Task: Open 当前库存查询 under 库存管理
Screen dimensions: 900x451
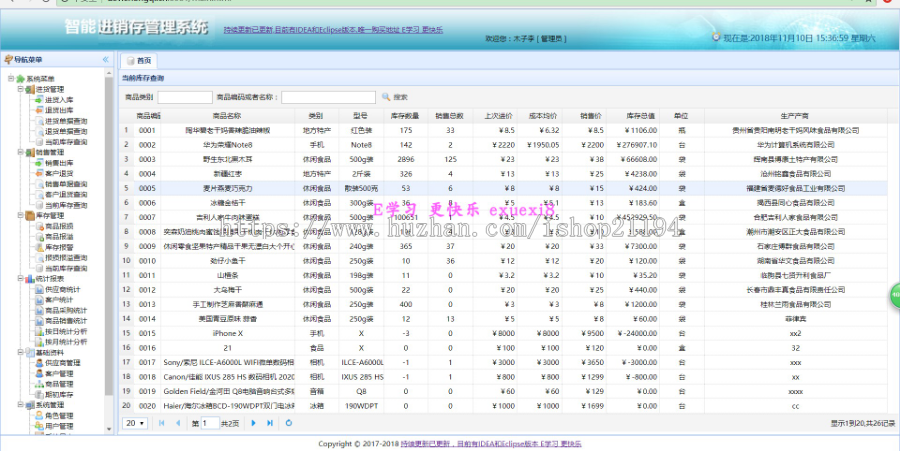Action: click(x=66, y=268)
